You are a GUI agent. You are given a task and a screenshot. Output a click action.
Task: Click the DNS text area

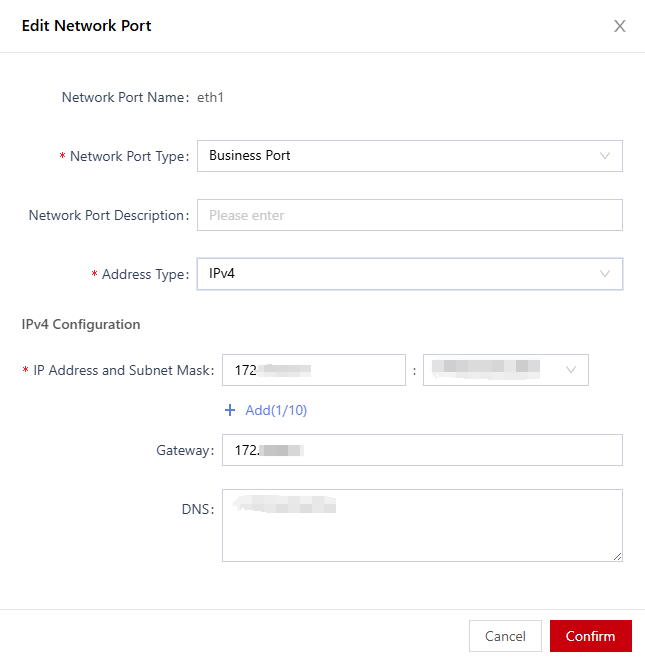click(422, 525)
